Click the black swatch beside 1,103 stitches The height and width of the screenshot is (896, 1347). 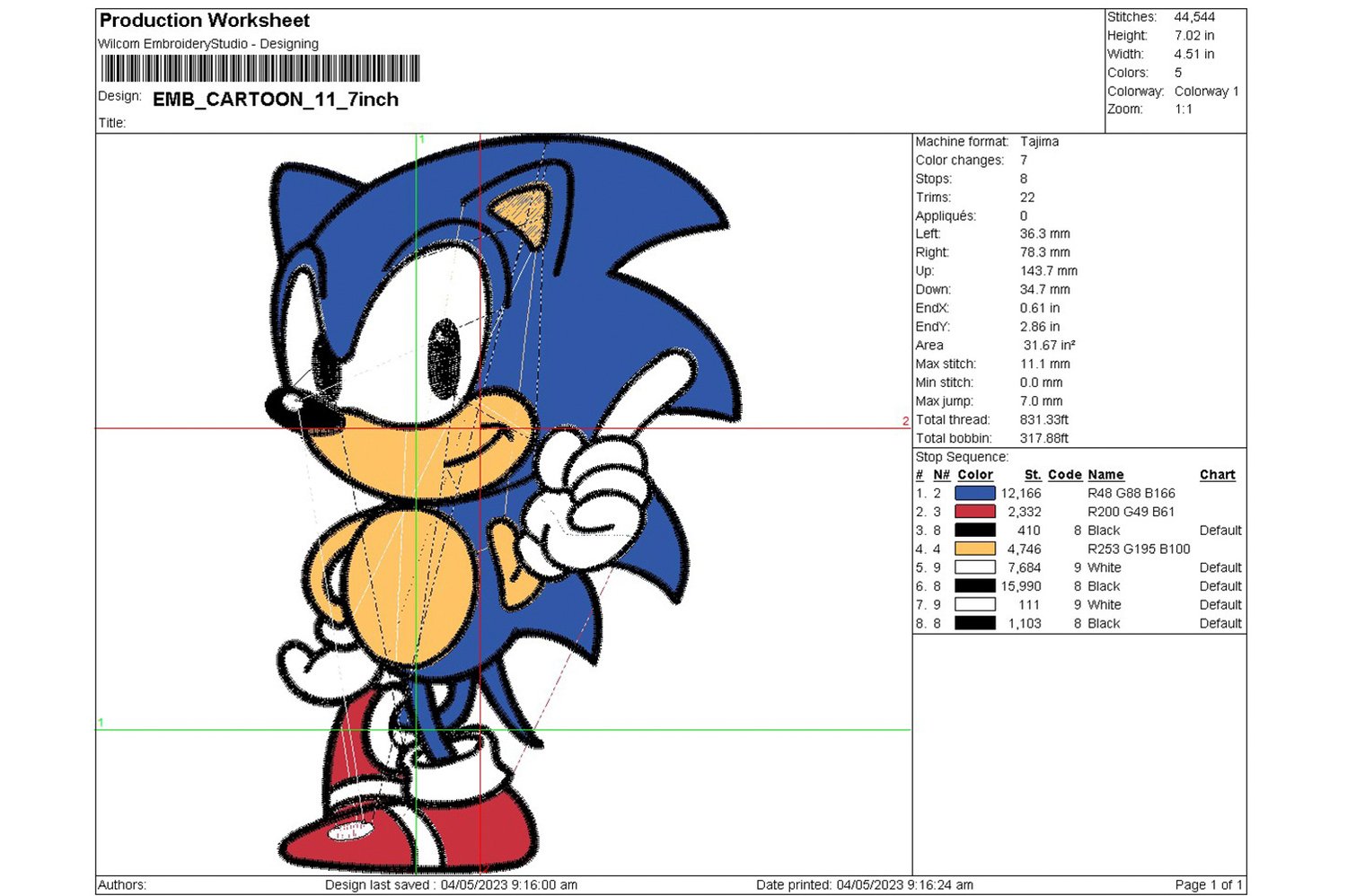975,623
